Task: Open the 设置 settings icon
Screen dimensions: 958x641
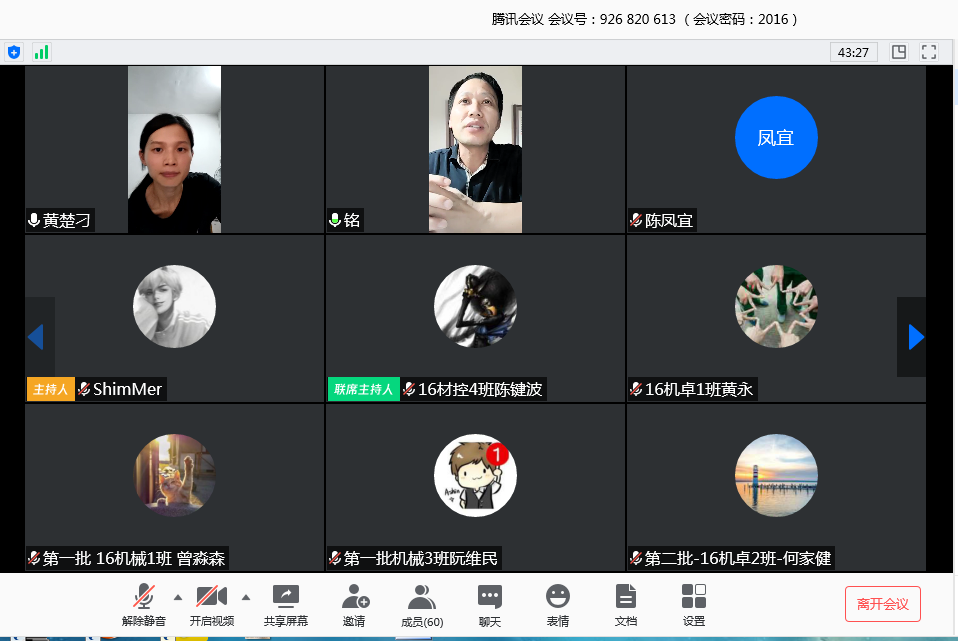Action: [694, 605]
